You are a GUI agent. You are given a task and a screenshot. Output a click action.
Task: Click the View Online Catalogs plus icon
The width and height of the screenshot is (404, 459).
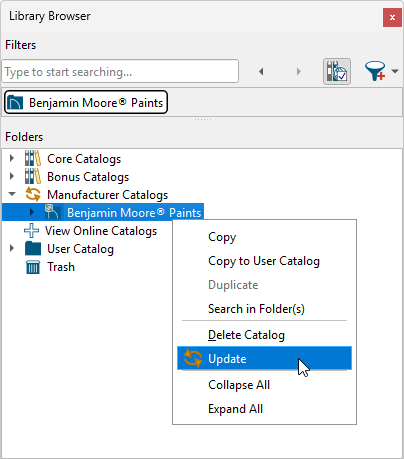(31, 230)
